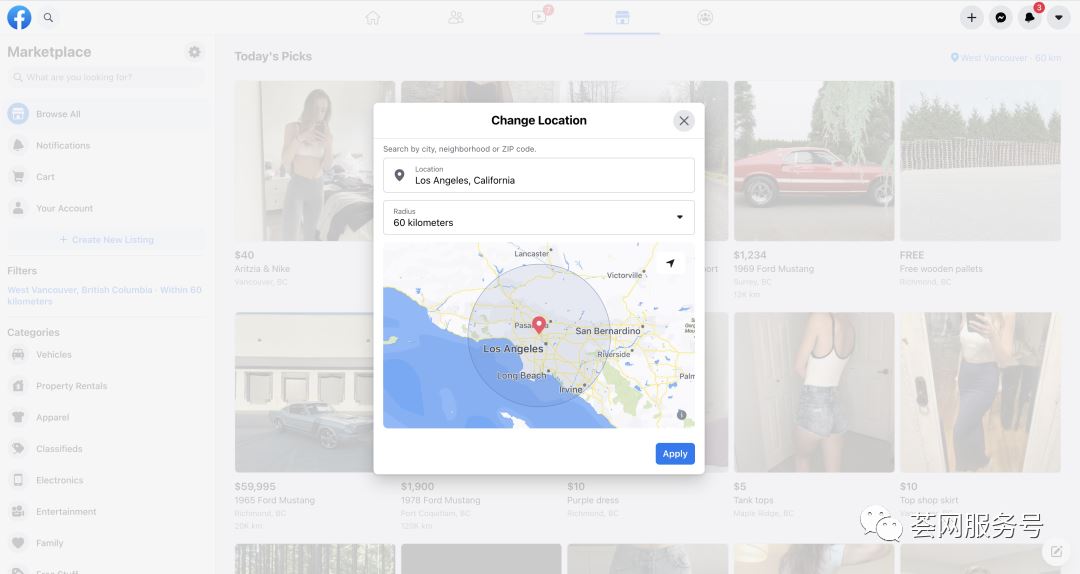Click the Facebook logo icon
1080x574 pixels.
19,17
